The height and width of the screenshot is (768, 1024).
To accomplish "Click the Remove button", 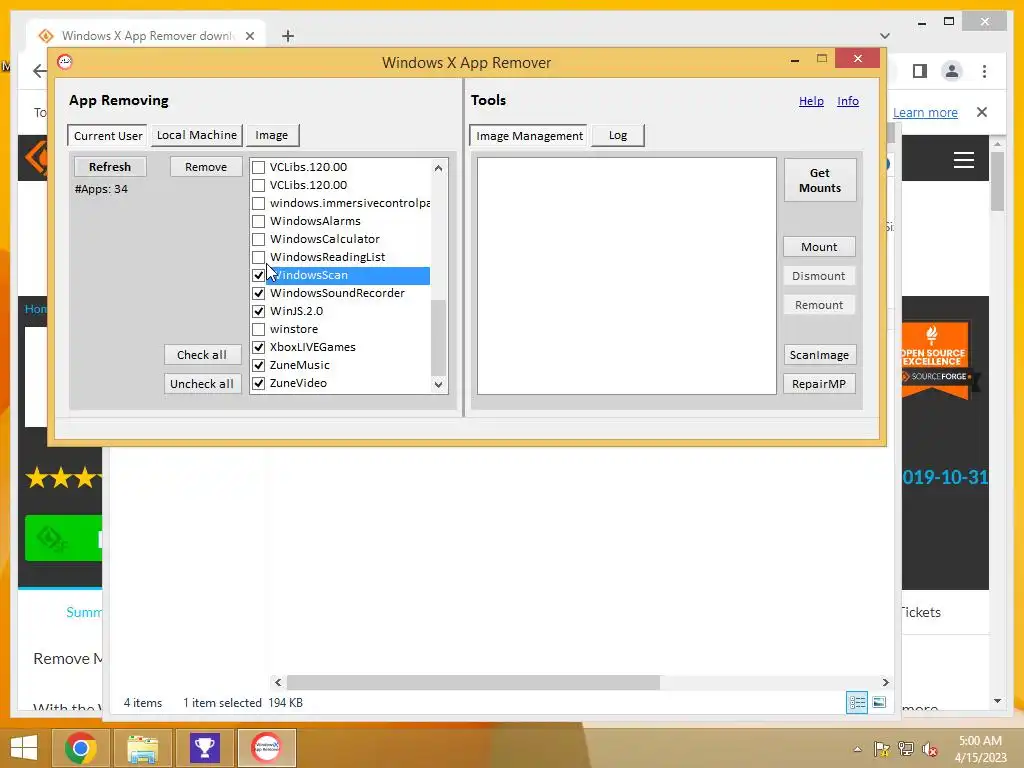I will point(206,167).
